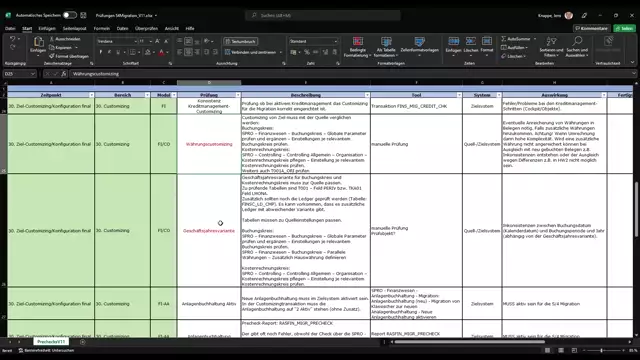Click the vertical scrollbar thumb

click(636, 209)
